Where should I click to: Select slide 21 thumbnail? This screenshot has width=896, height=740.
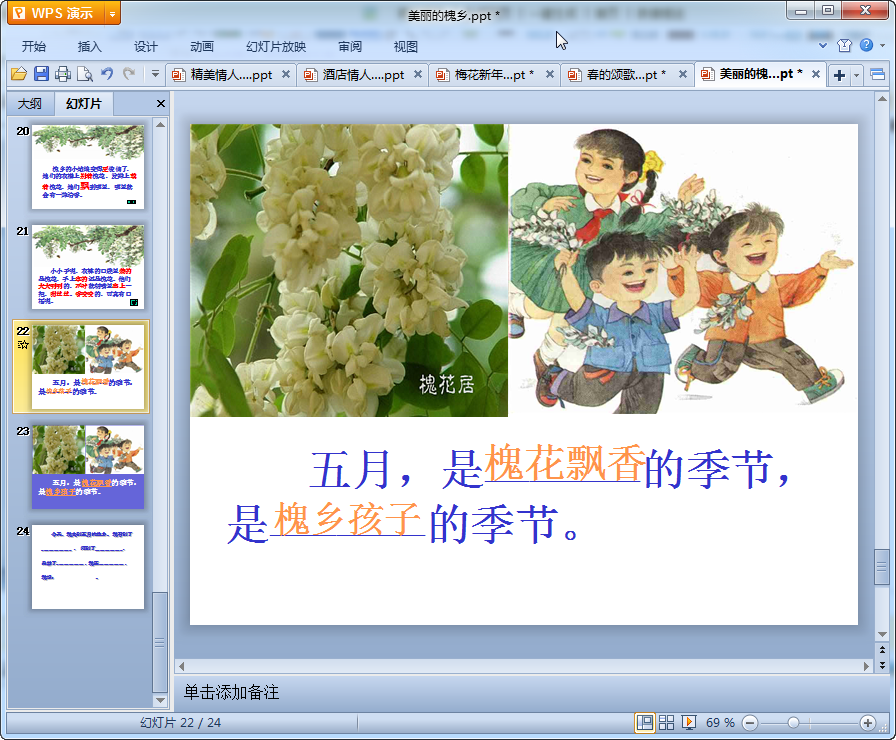click(x=88, y=267)
